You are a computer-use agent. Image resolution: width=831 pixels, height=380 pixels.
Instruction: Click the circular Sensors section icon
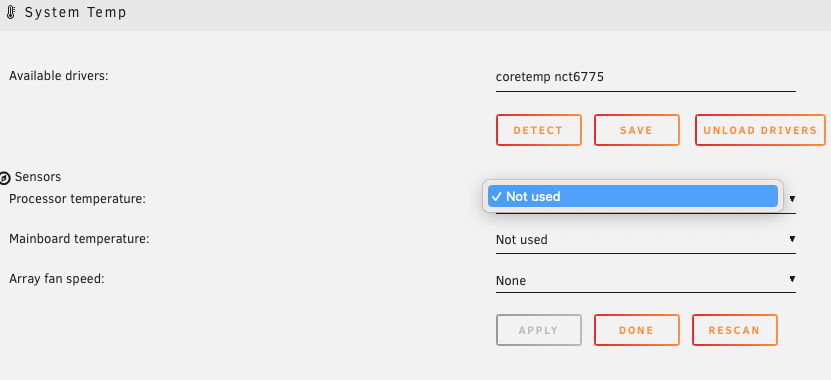click(5, 178)
